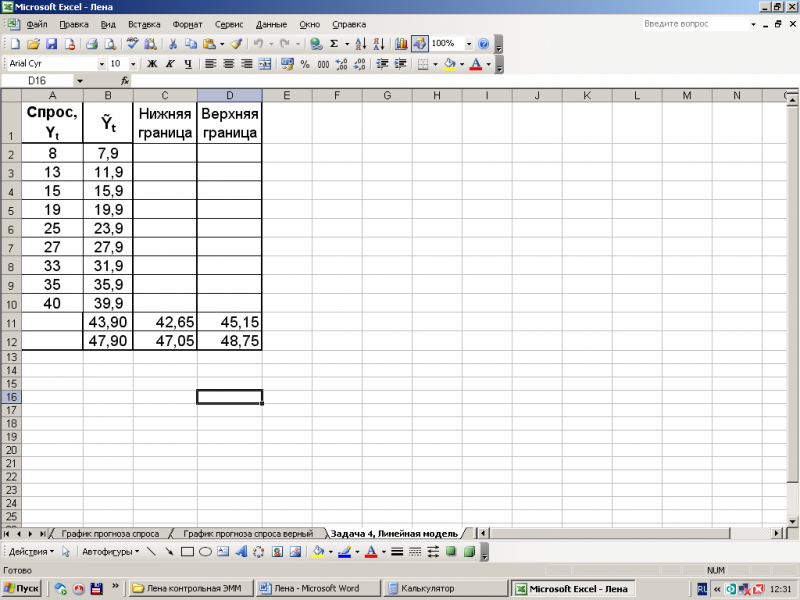This screenshot has width=800, height=600.
Task: Toggle the select objects arrow tool
Action: [x=65, y=552]
